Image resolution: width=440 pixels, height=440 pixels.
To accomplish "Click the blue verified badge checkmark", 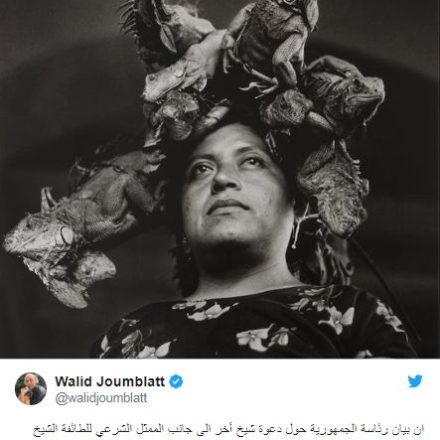I will [x=176, y=382].
